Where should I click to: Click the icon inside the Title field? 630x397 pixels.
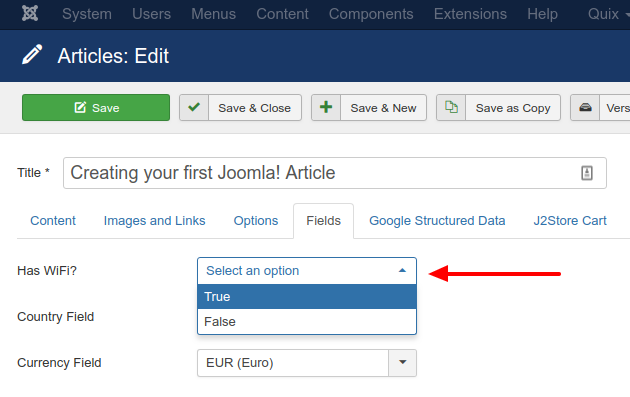[x=587, y=173]
